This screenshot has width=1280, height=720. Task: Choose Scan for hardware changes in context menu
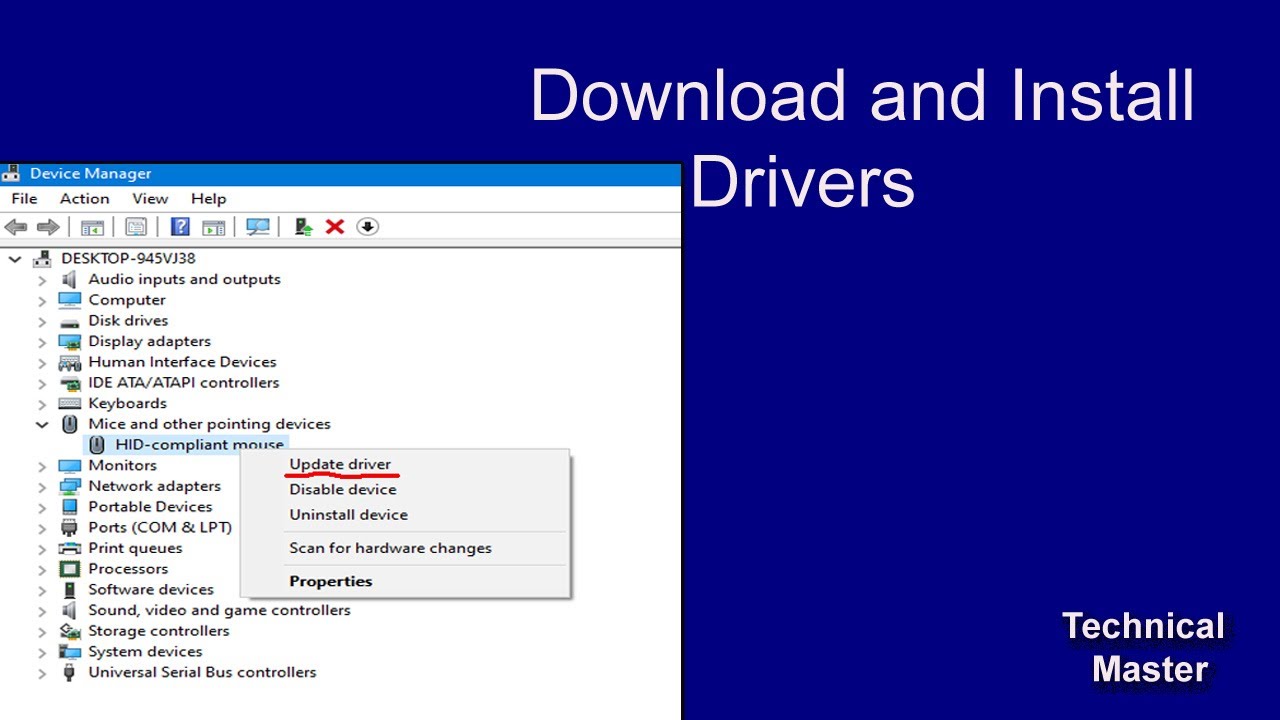click(405, 548)
